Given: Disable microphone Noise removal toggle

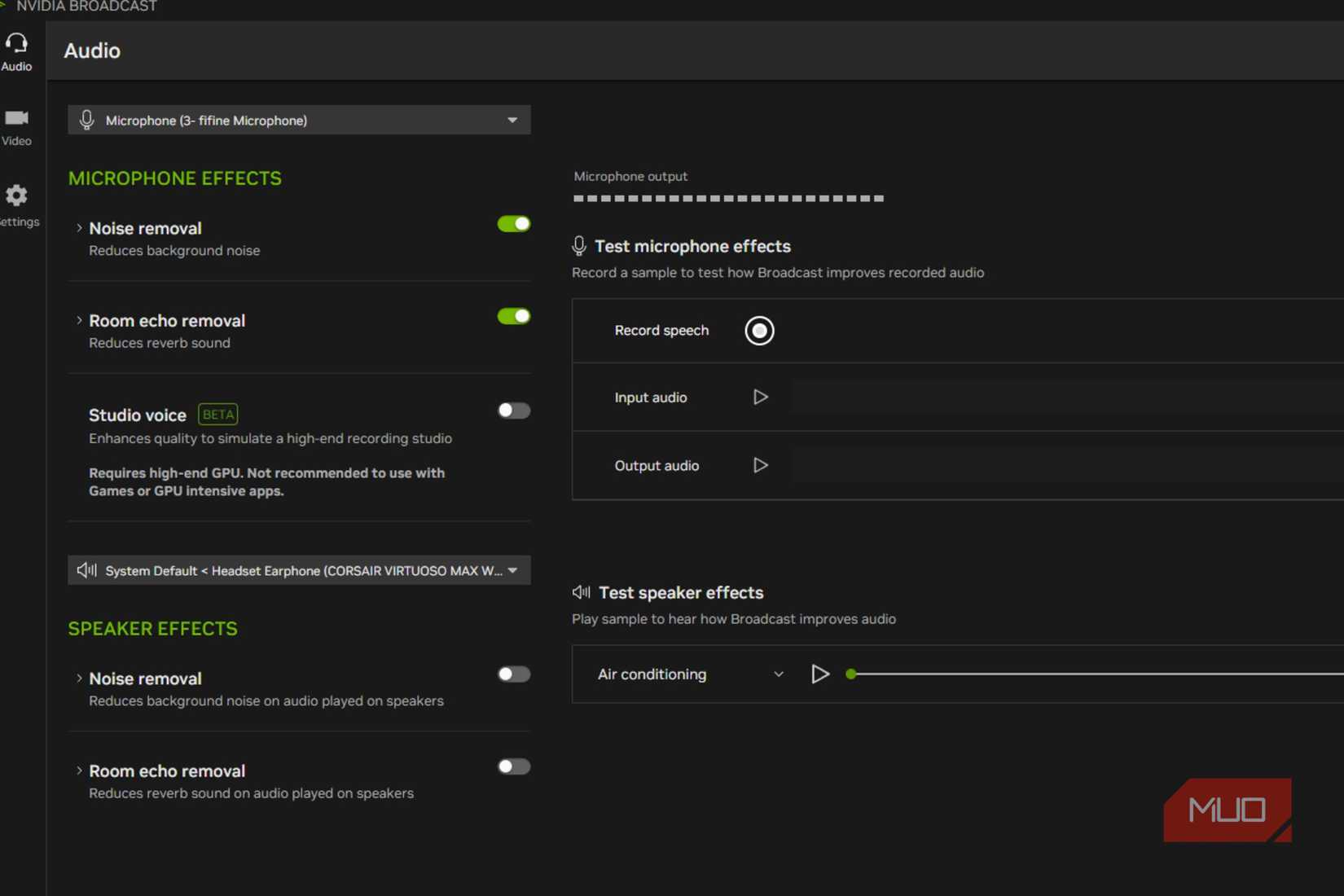Looking at the screenshot, I should pos(514,224).
